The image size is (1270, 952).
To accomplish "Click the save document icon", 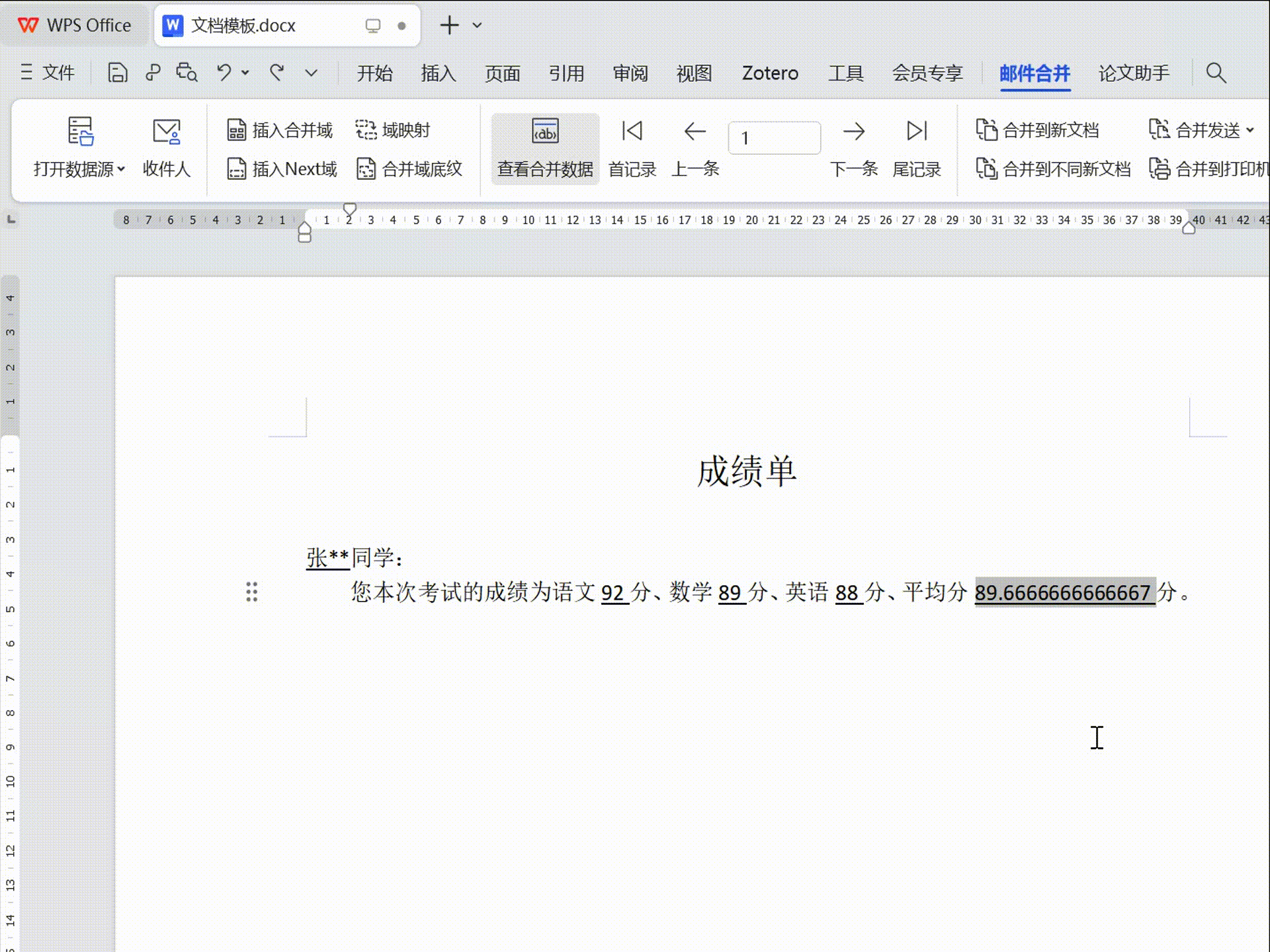I will click(117, 73).
